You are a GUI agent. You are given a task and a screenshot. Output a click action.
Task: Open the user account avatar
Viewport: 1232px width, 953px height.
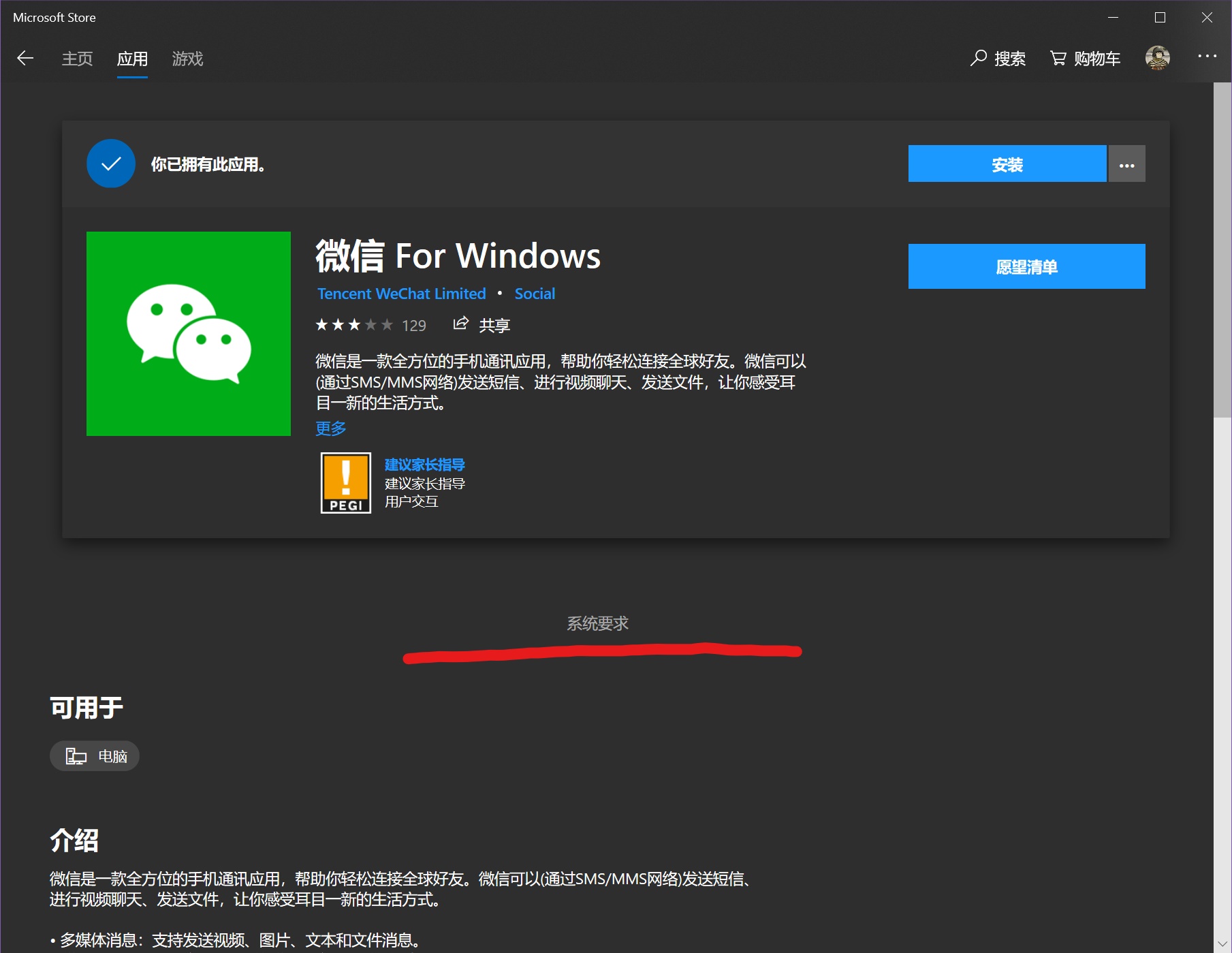[x=1158, y=58]
